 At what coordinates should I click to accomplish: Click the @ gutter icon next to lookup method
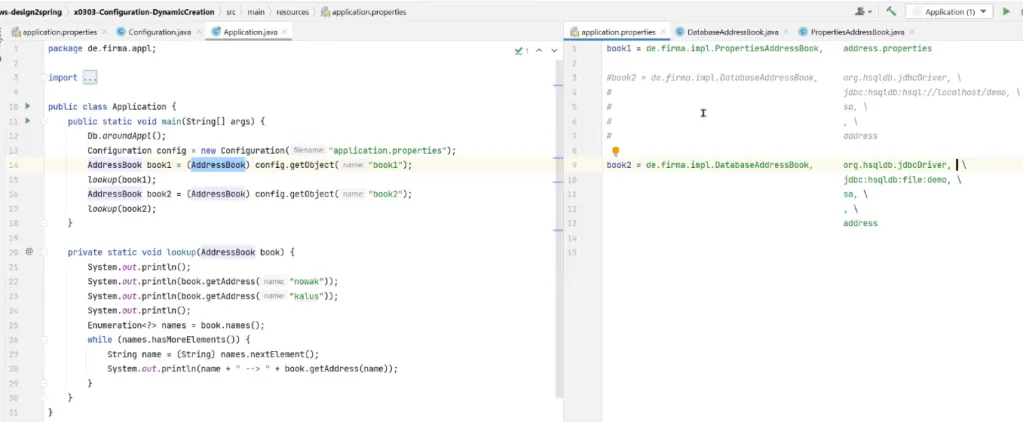(29, 250)
